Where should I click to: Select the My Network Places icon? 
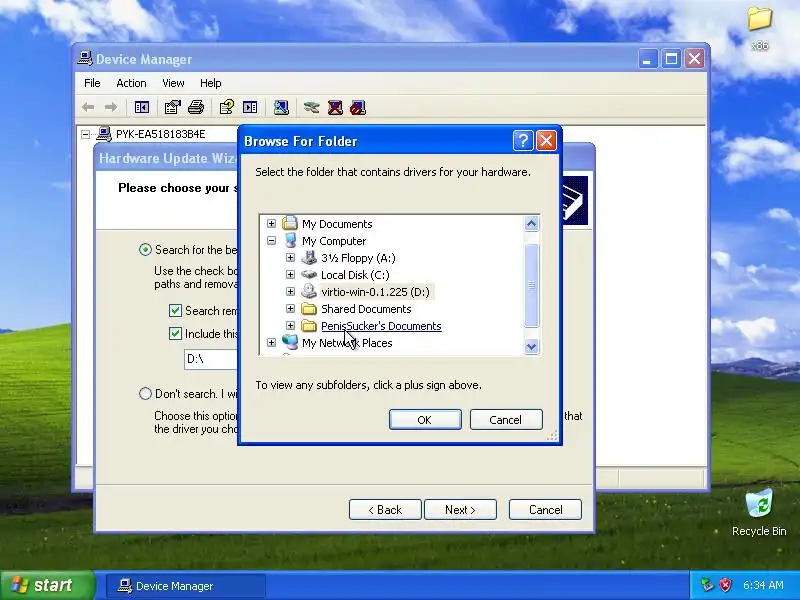point(290,342)
